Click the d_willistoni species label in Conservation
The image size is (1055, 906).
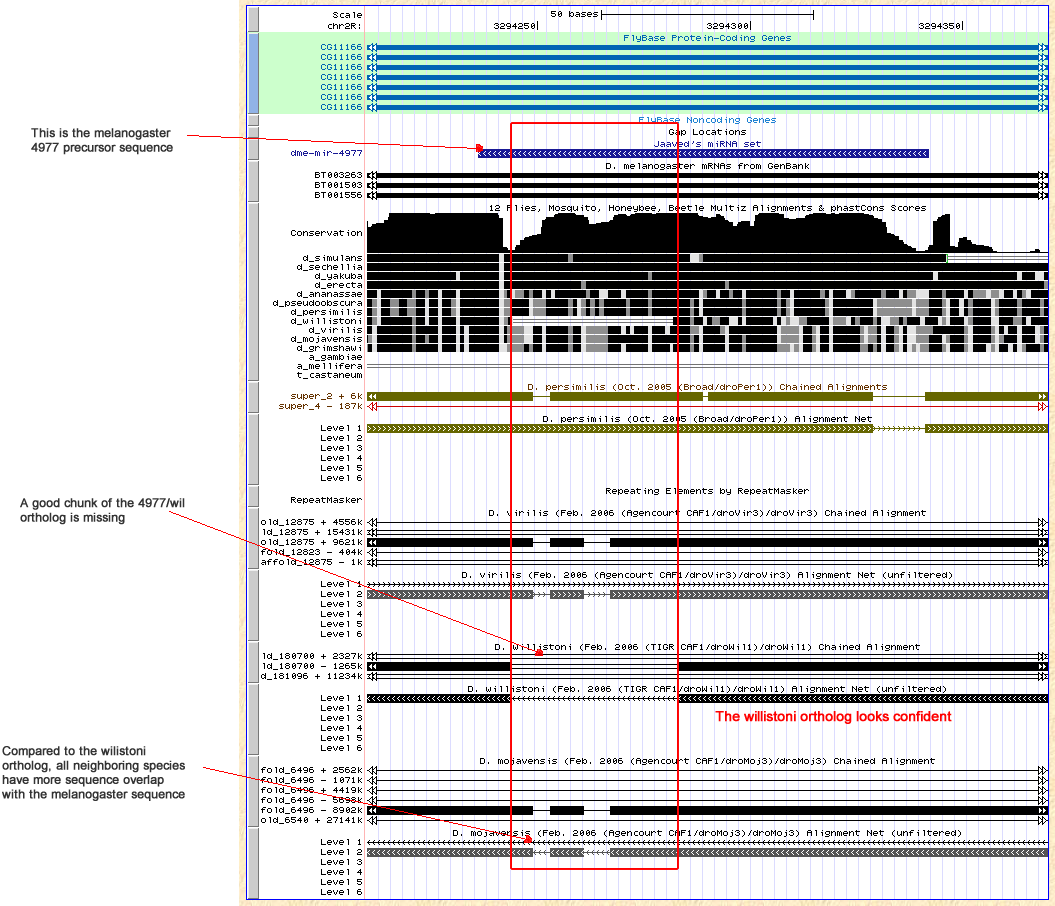pyautogui.click(x=327, y=320)
